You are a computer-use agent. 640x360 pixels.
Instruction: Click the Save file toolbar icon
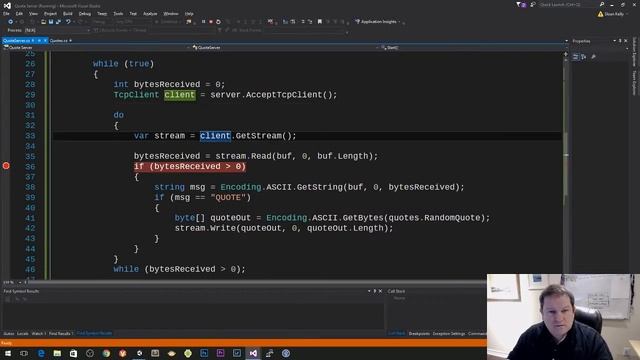coord(51,22)
